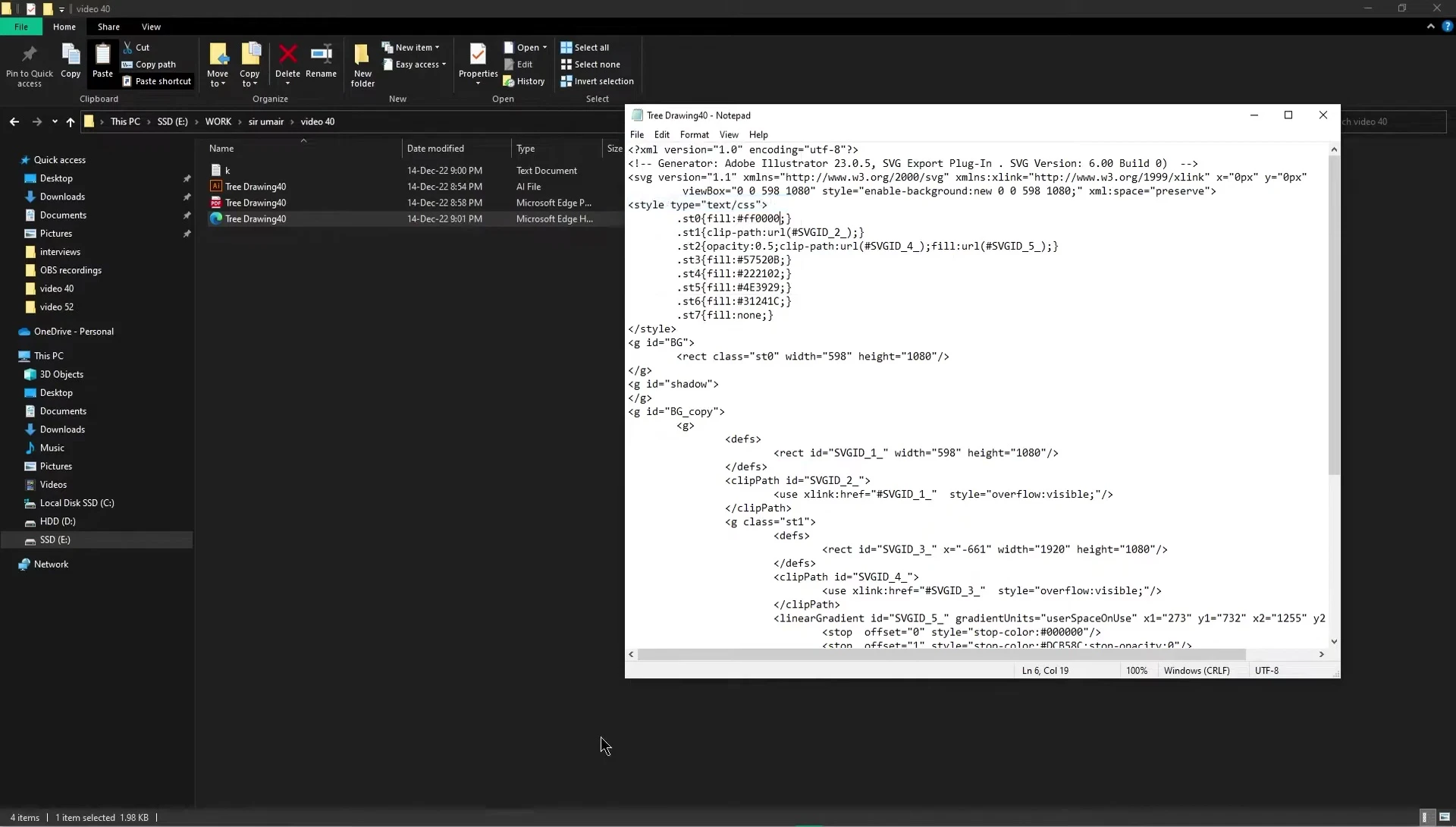Click the Search video 40 field

tap(1394, 121)
